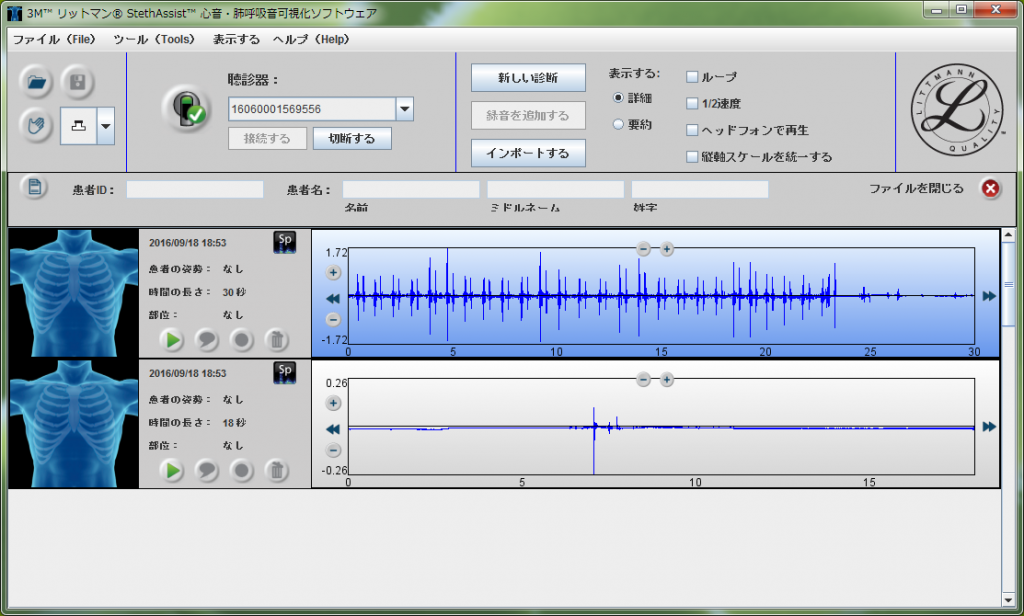Delete the 18秒 recording with trash icon
The height and width of the screenshot is (616, 1024).
(x=277, y=470)
